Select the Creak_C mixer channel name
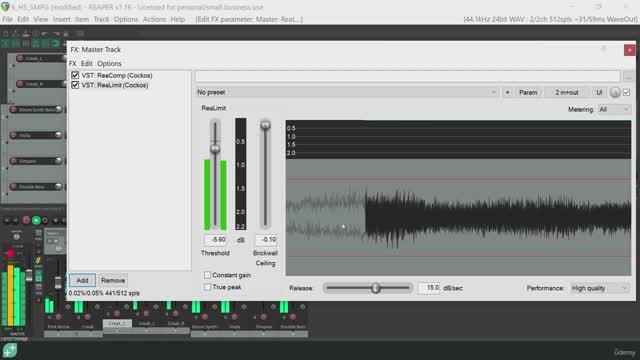Screen dimensions: 640x360 pyautogui.click(x=117, y=323)
